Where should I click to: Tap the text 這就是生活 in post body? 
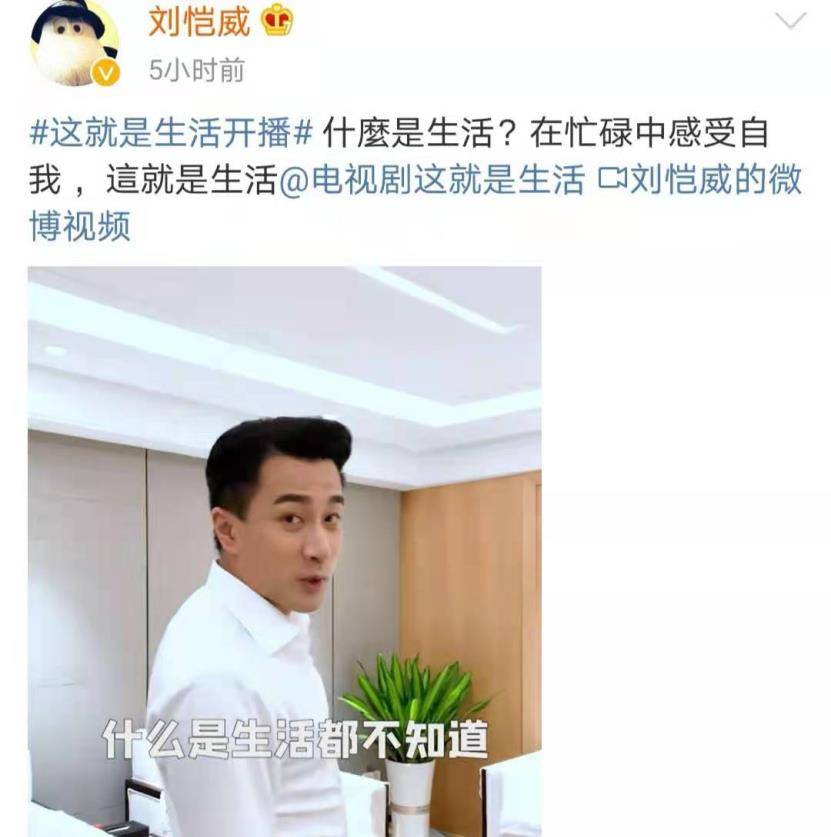tap(192, 179)
